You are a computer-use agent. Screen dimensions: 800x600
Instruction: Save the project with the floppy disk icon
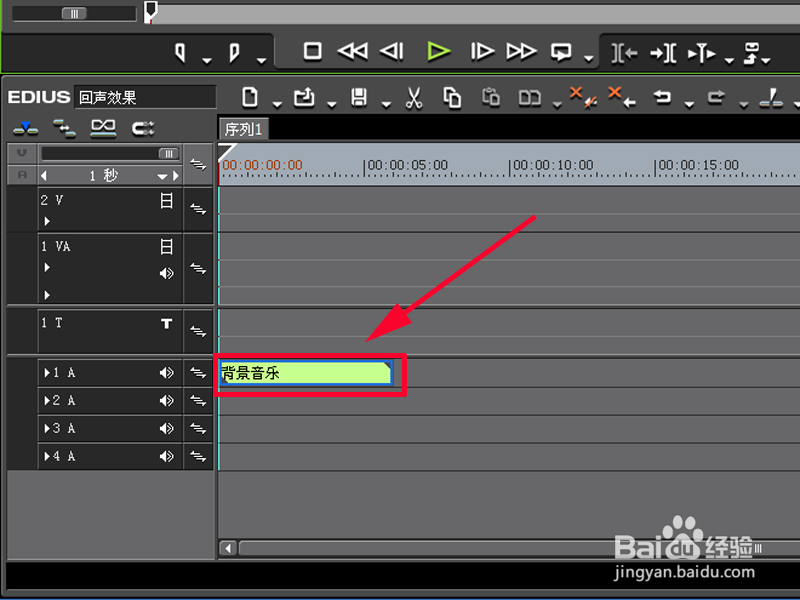click(x=359, y=97)
